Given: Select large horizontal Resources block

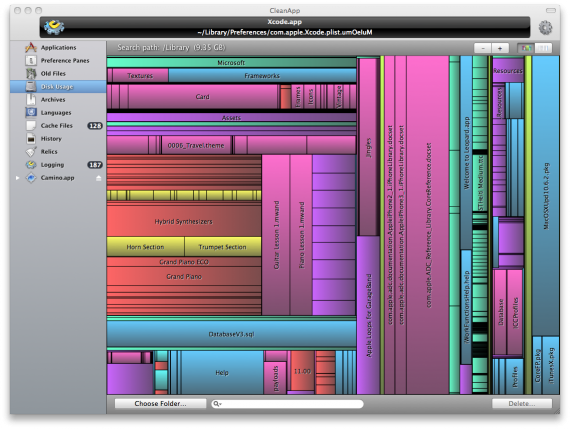Looking at the screenshot, I should 508,70.
